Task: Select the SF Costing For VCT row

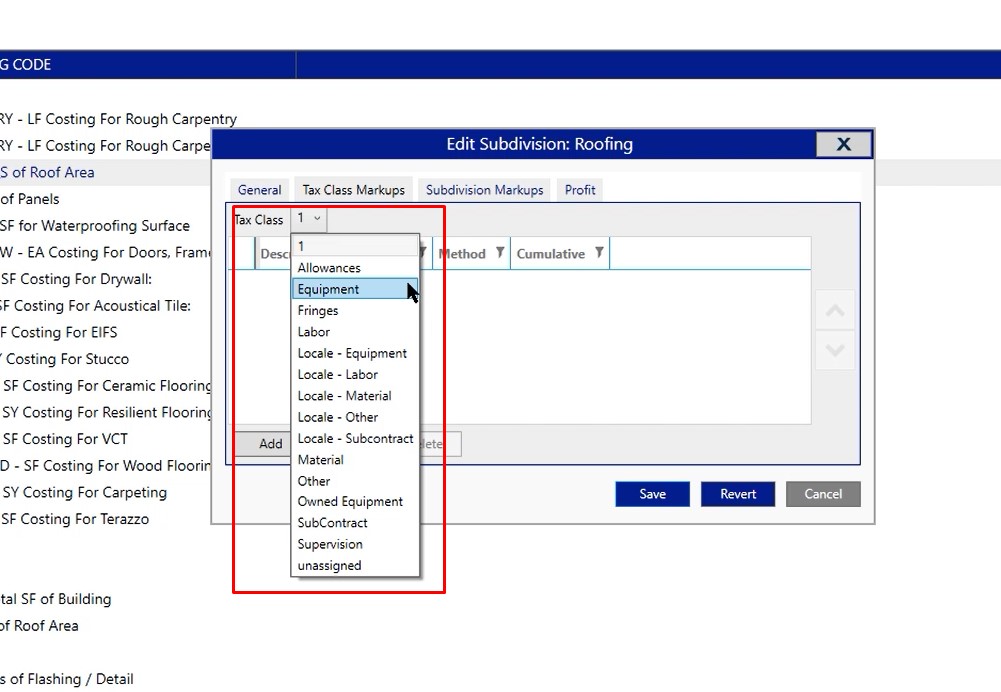Action: [66, 439]
